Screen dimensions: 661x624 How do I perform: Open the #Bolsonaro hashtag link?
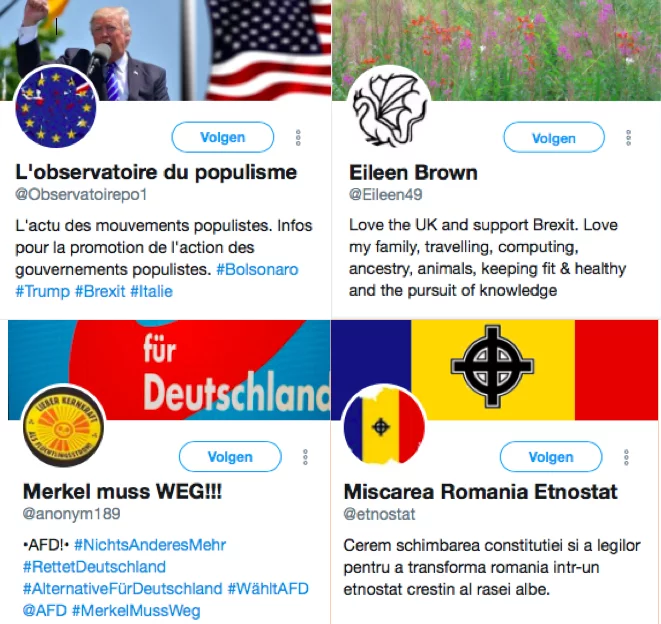tap(257, 269)
